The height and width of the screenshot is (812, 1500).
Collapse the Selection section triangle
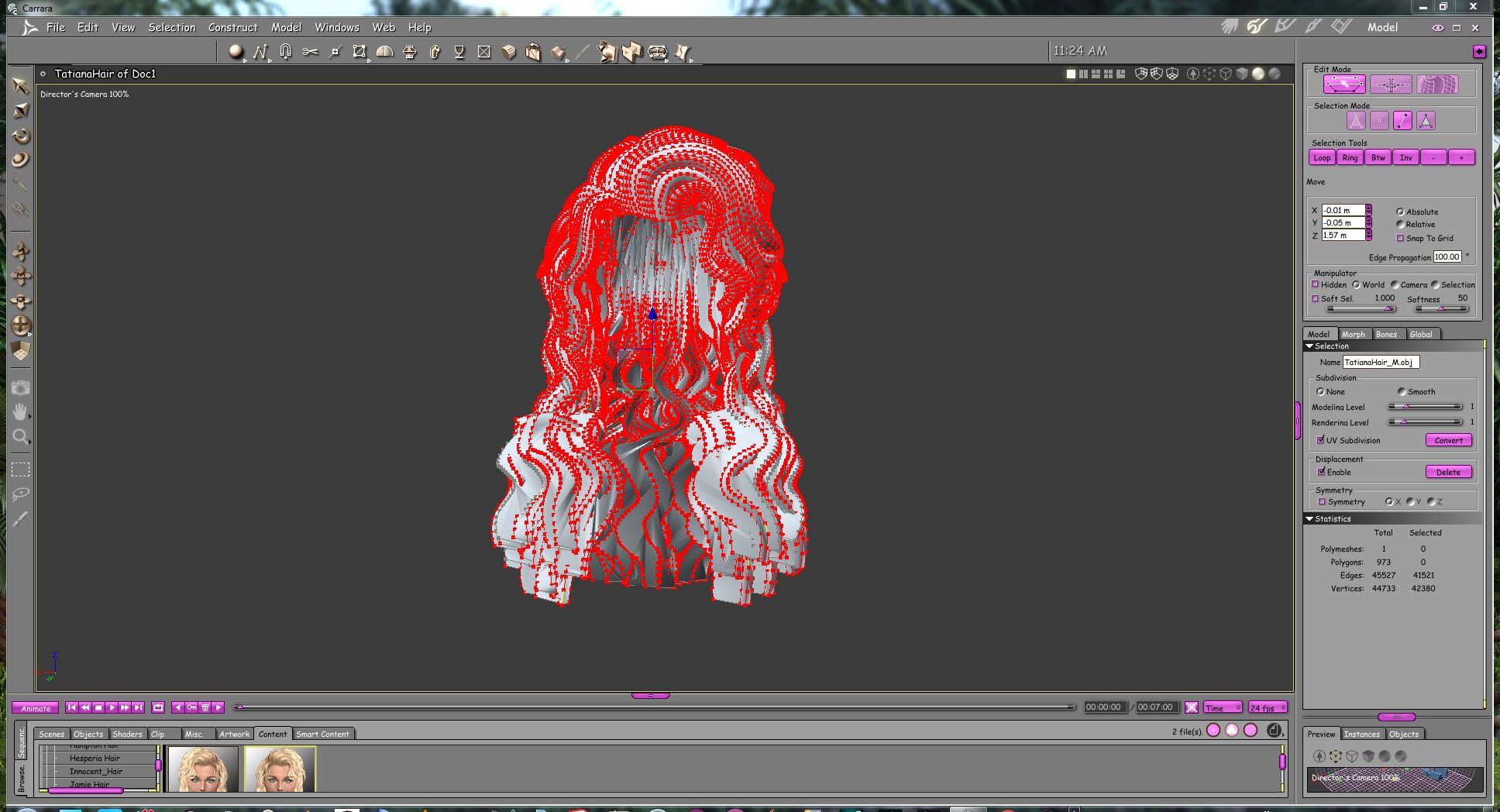coord(1309,346)
